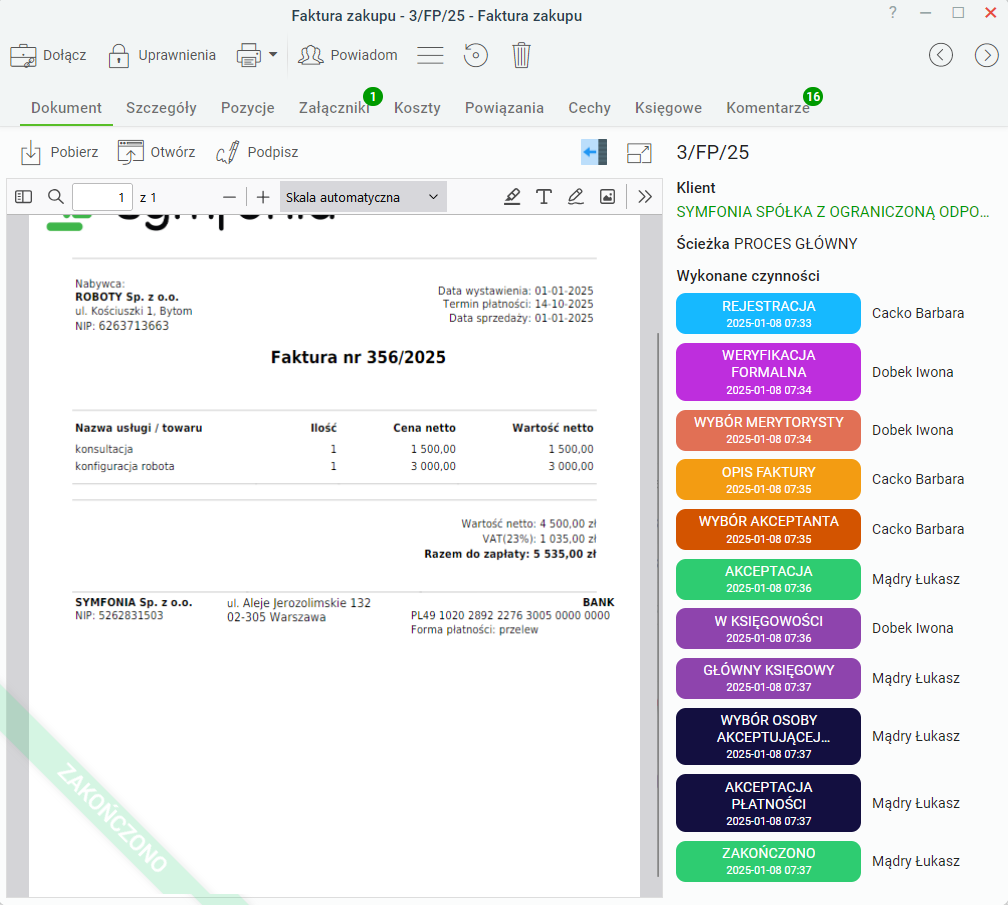The height and width of the screenshot is (905, 1008).
Task: Open client SYMFONIA SPÓŁKA link
Action: 832,212
